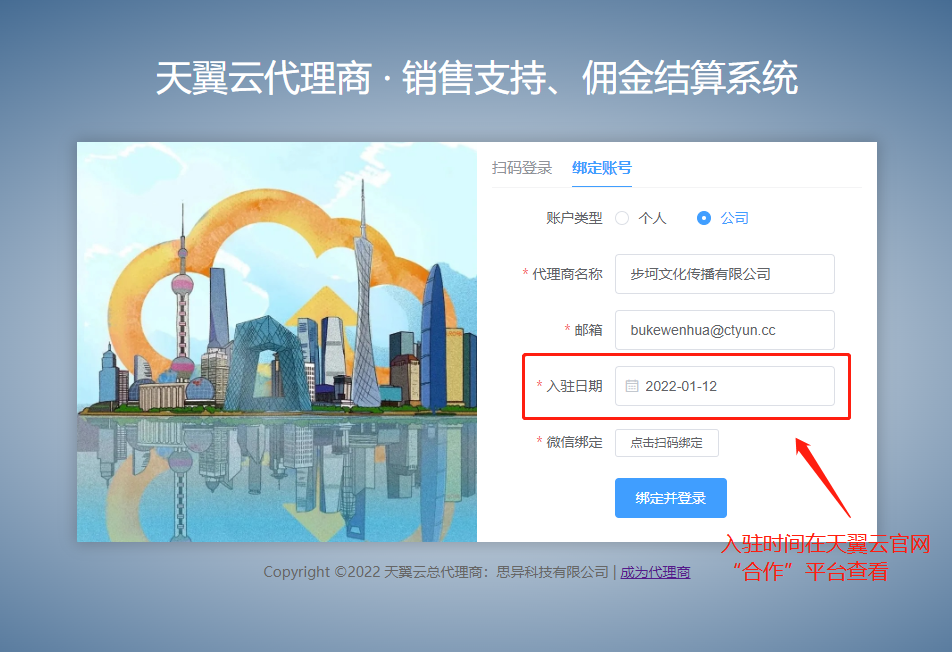
Task: Click the blue 绑定并登录 button
Action: (x=670, y=498)
